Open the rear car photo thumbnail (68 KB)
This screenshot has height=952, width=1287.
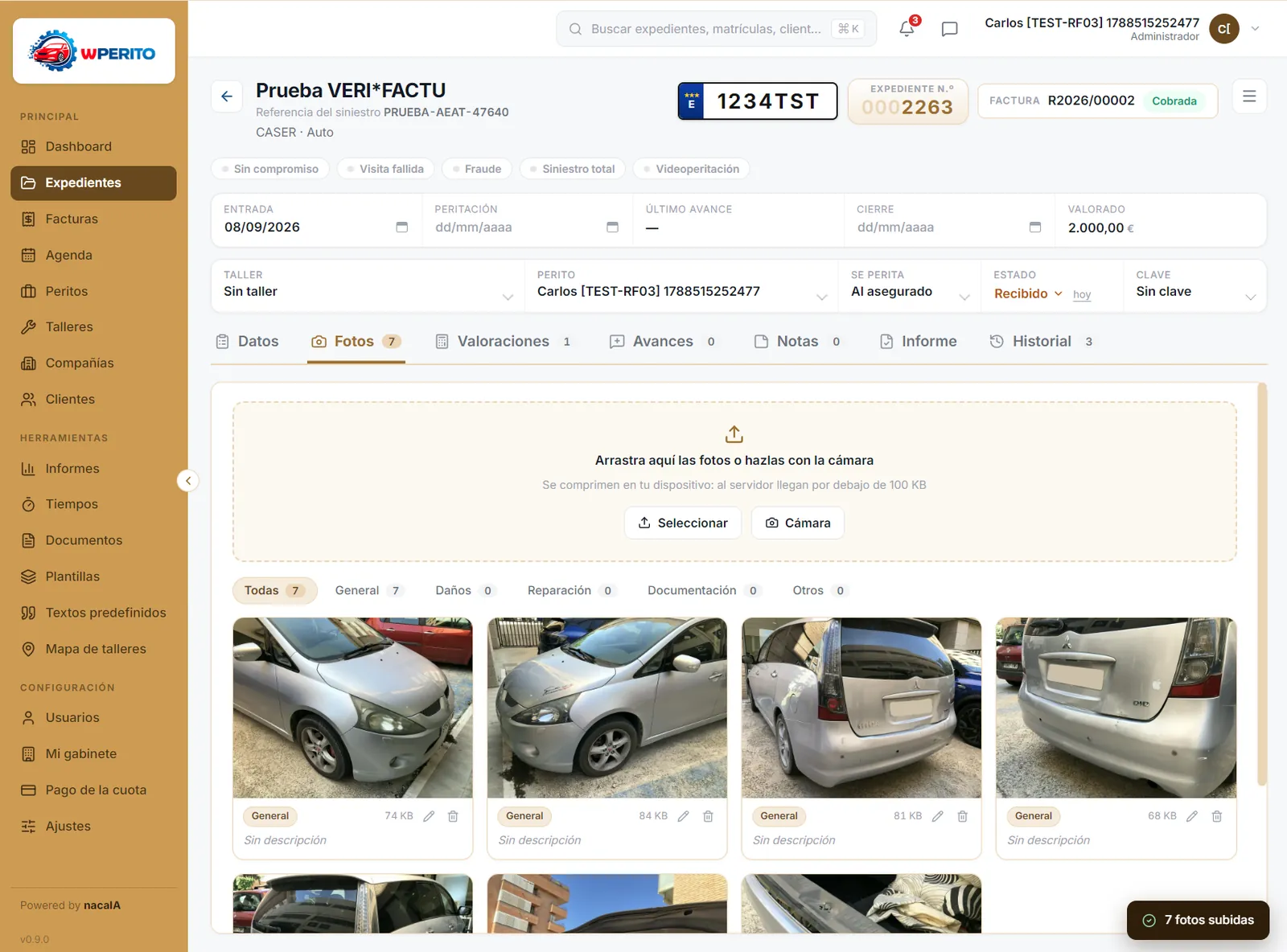point(1116,708)
